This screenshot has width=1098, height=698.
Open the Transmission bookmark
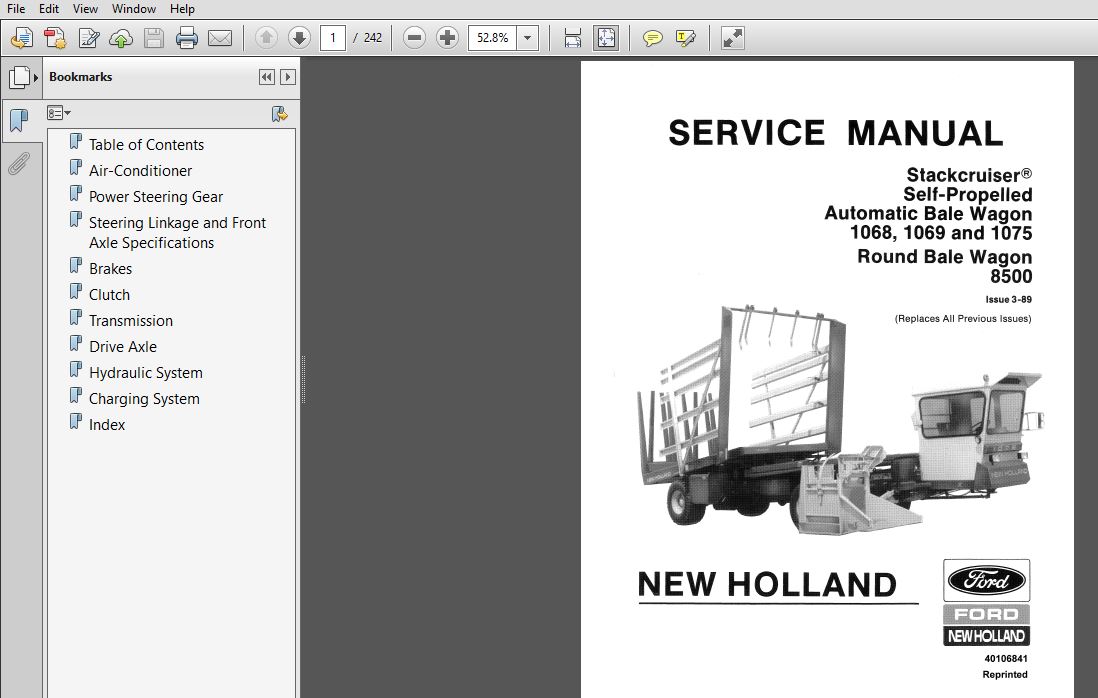click(x=130, y=321)
